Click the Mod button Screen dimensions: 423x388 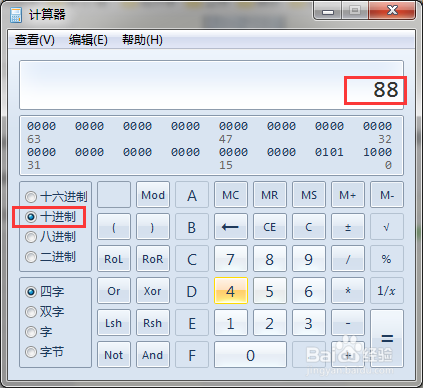[153, 195]
